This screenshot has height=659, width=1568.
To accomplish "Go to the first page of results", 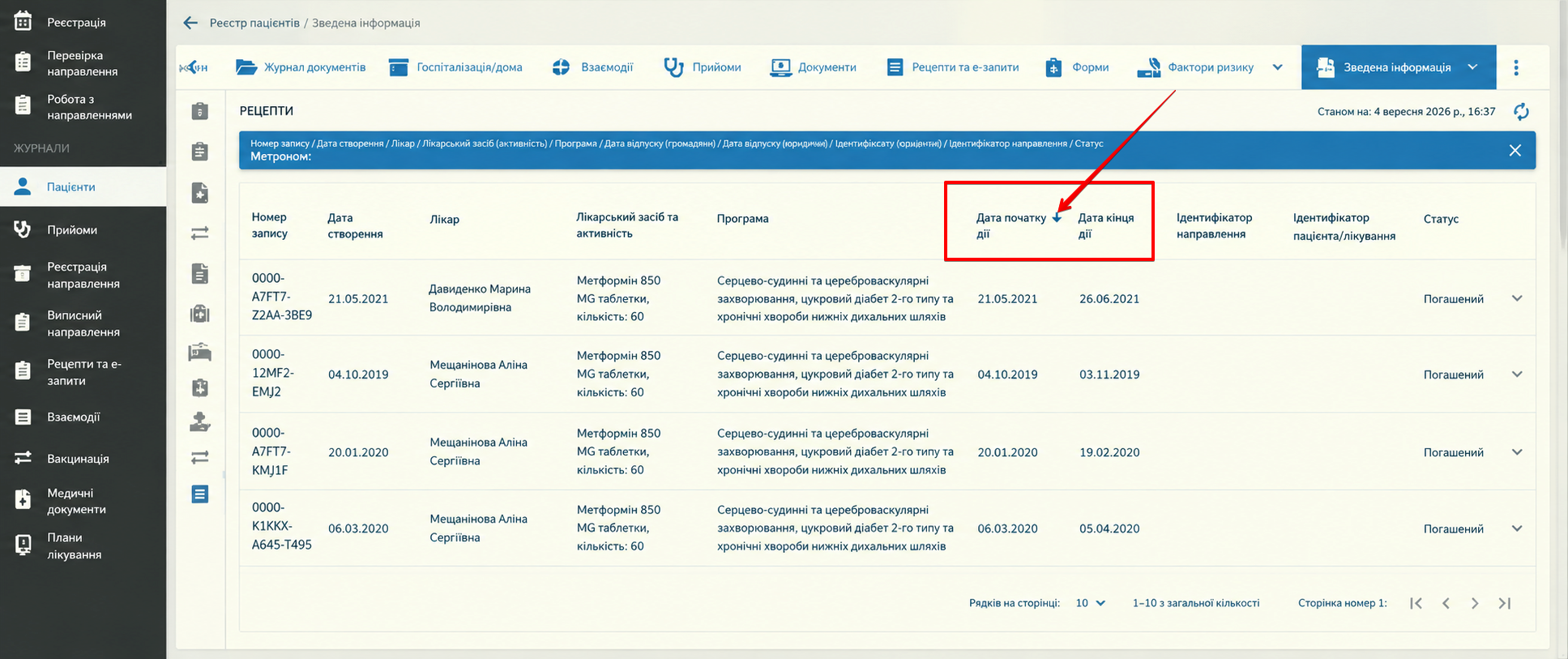I will [1416, 603].
